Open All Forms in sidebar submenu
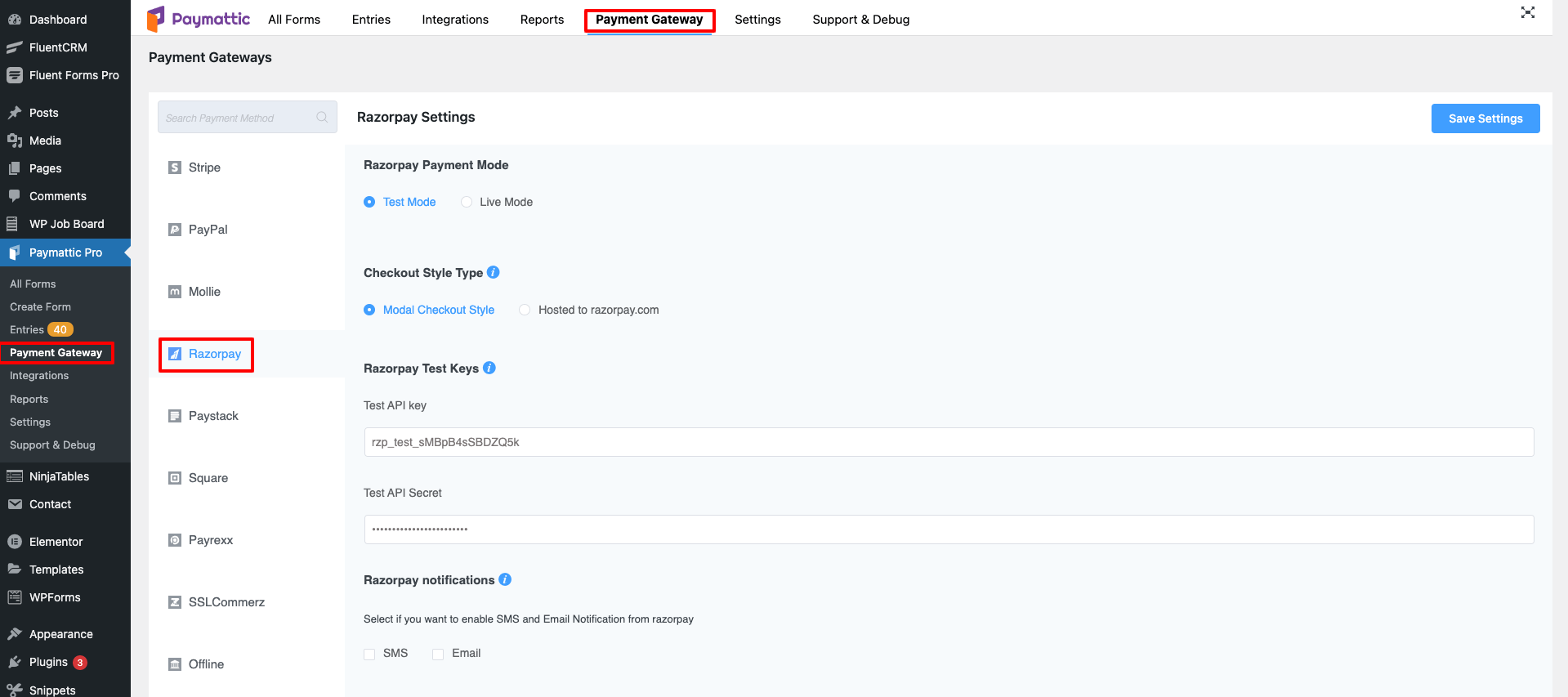Screen dimensions: 1568x697 tap(33, 284)
